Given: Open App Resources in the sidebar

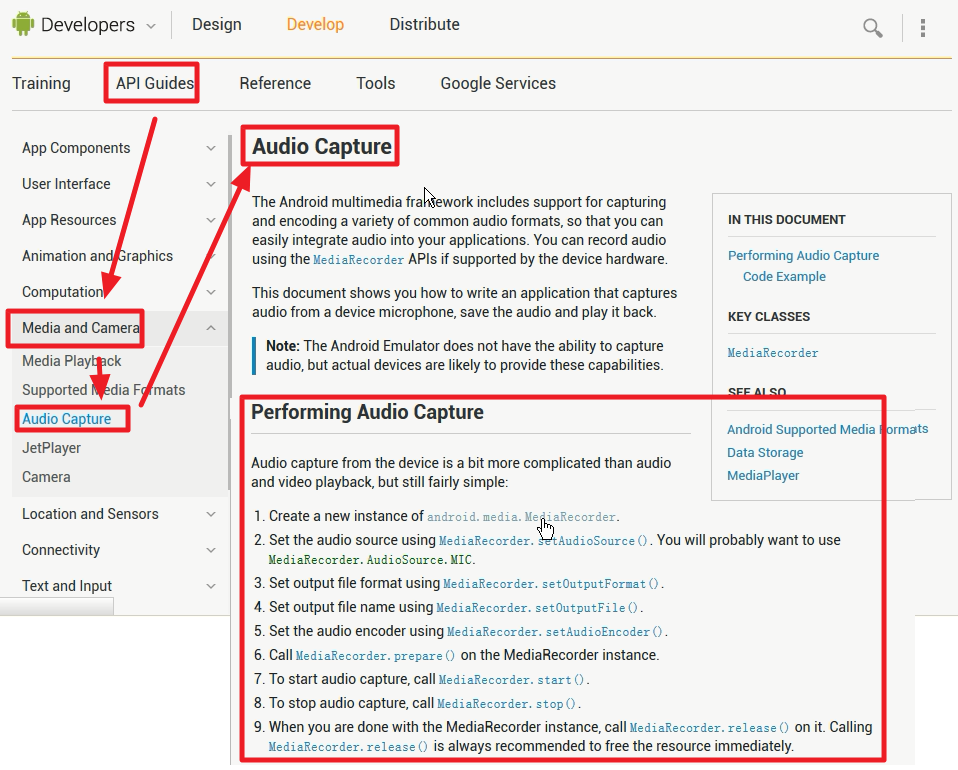Looking at the screenshot, I should [69, 220].
